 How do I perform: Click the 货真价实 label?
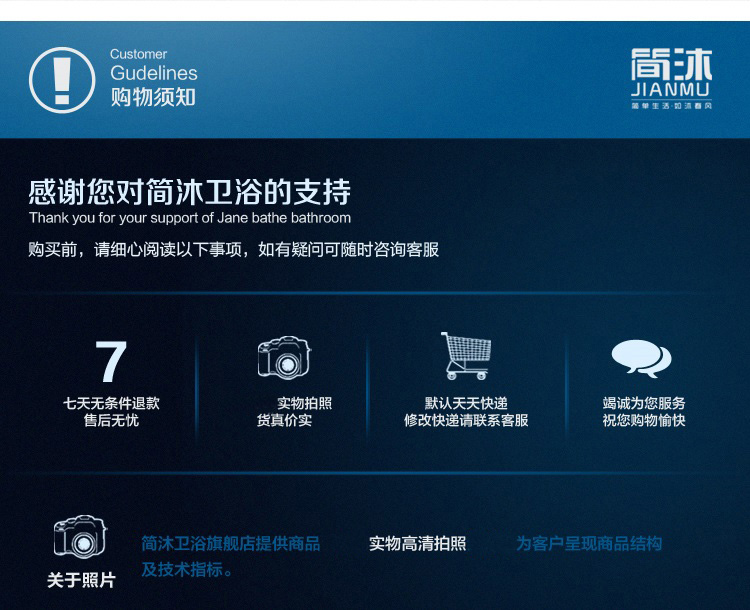(x=285, y=421)
